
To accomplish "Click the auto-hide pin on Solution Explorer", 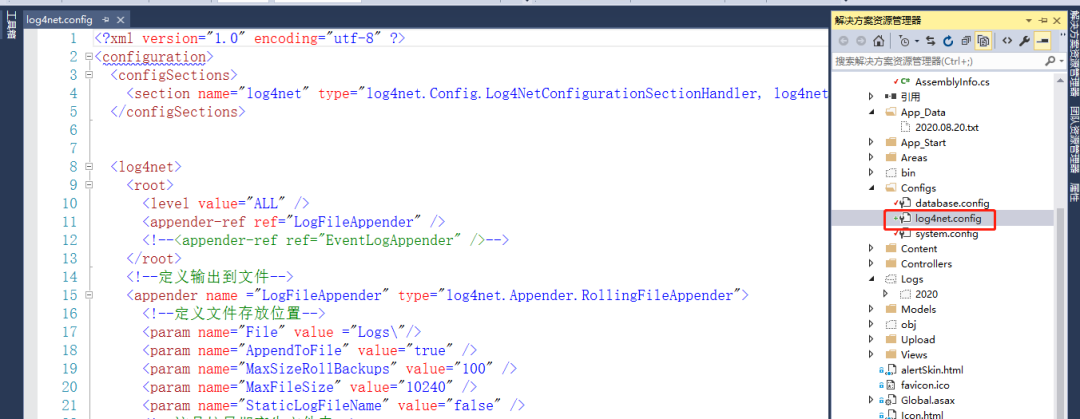I will (x=1043, y=20).
